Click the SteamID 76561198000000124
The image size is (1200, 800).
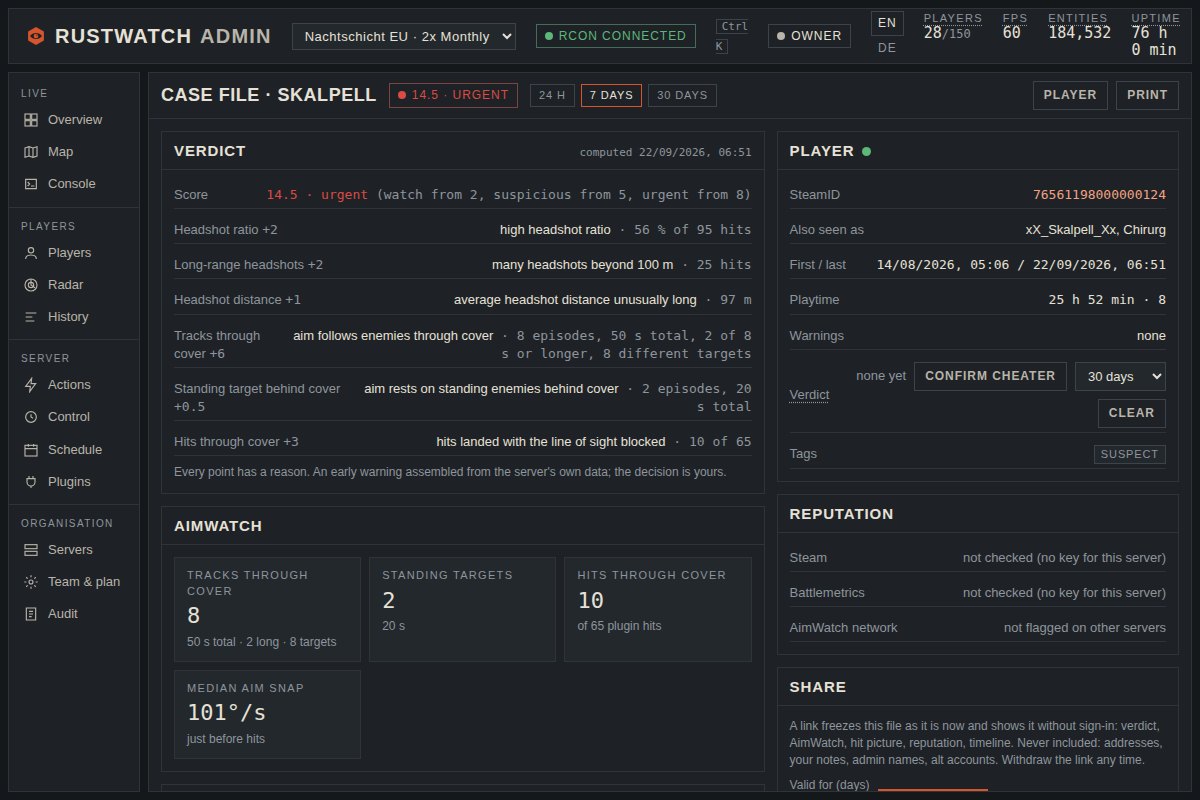tap(1099, 195)
